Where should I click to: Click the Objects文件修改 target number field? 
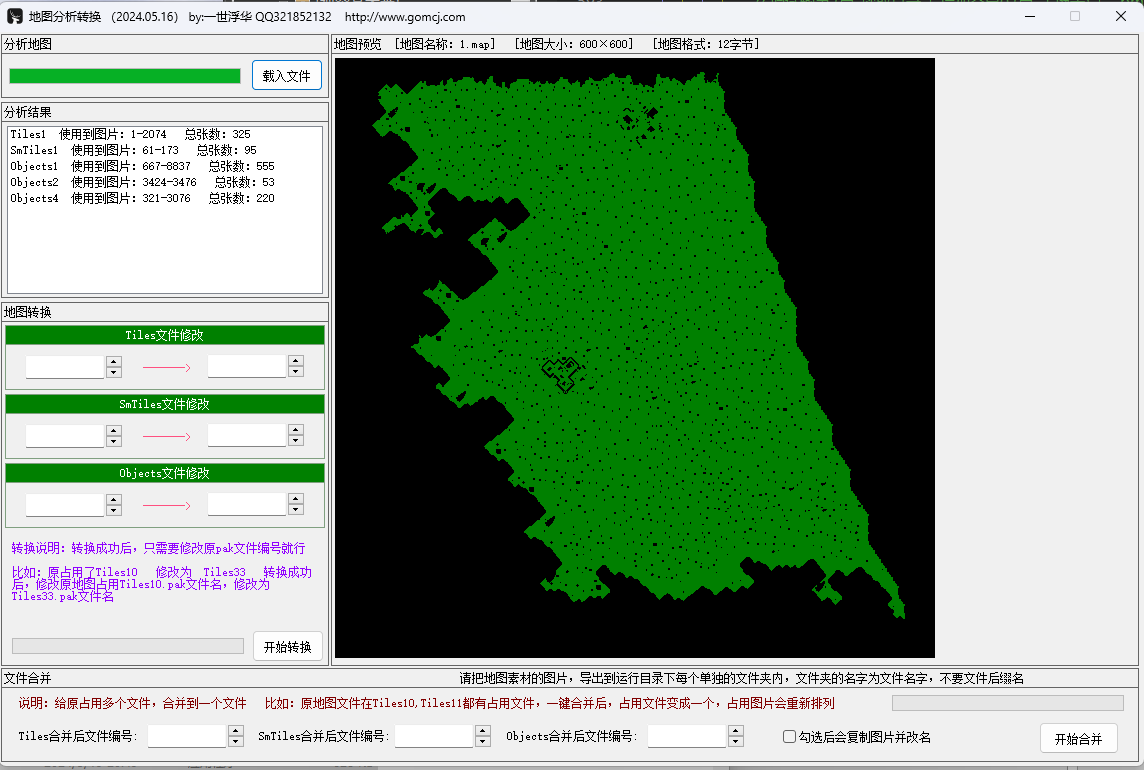[247, 504]
